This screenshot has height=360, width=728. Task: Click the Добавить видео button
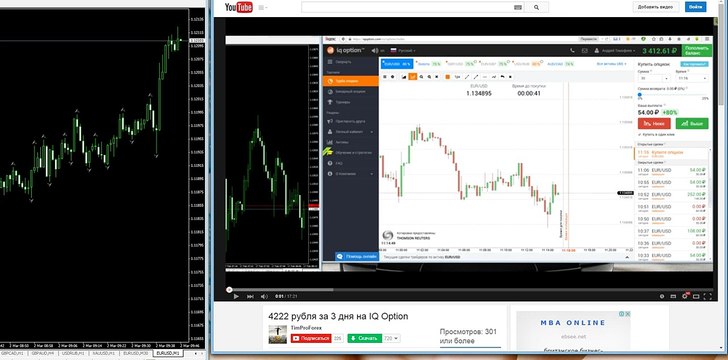pos(656,7)
